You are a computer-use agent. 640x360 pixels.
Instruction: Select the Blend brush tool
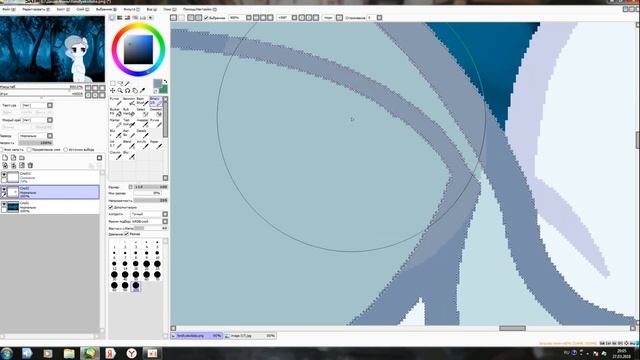coord(129,144)
